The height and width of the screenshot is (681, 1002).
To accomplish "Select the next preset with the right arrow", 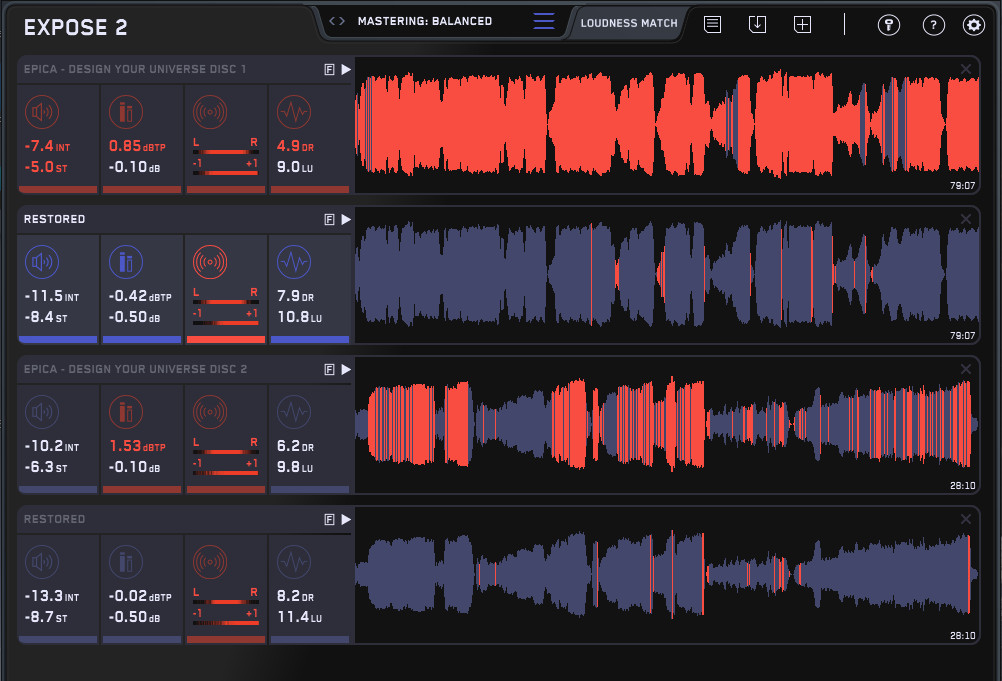I will coord(342,21).
